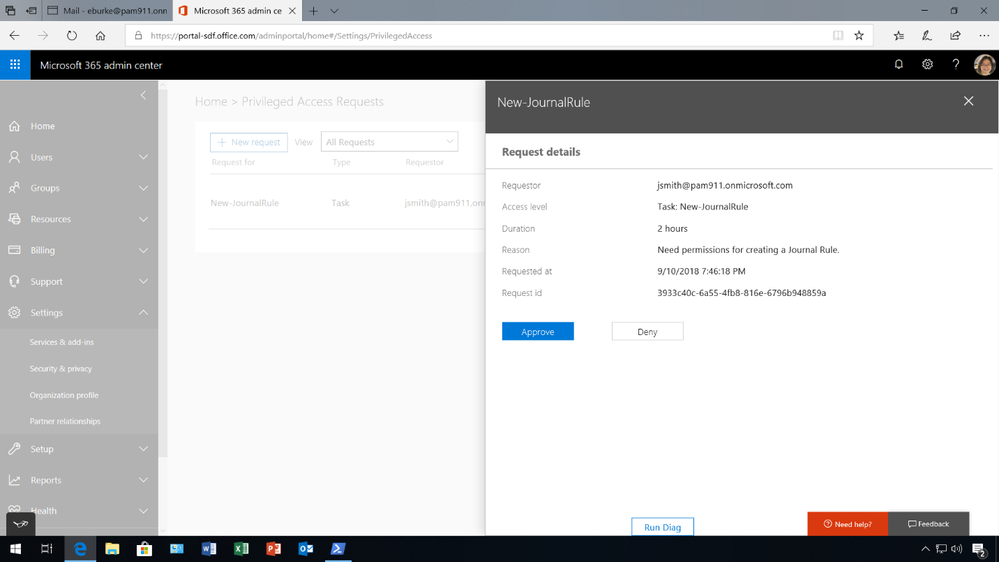Approve the New-JournalRule request

538,331
